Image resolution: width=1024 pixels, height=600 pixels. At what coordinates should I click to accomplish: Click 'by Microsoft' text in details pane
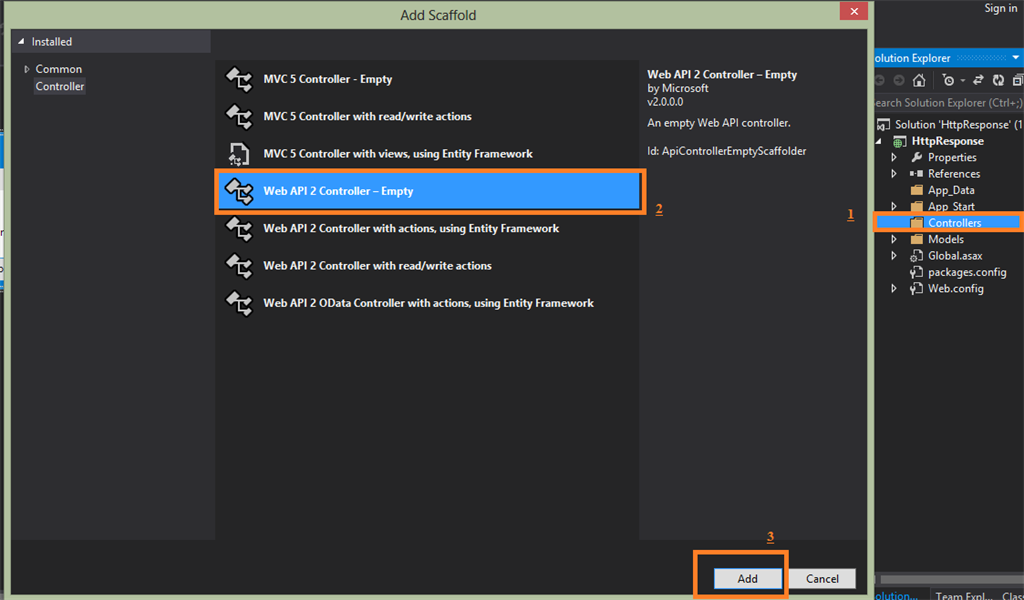coord(677,88)
